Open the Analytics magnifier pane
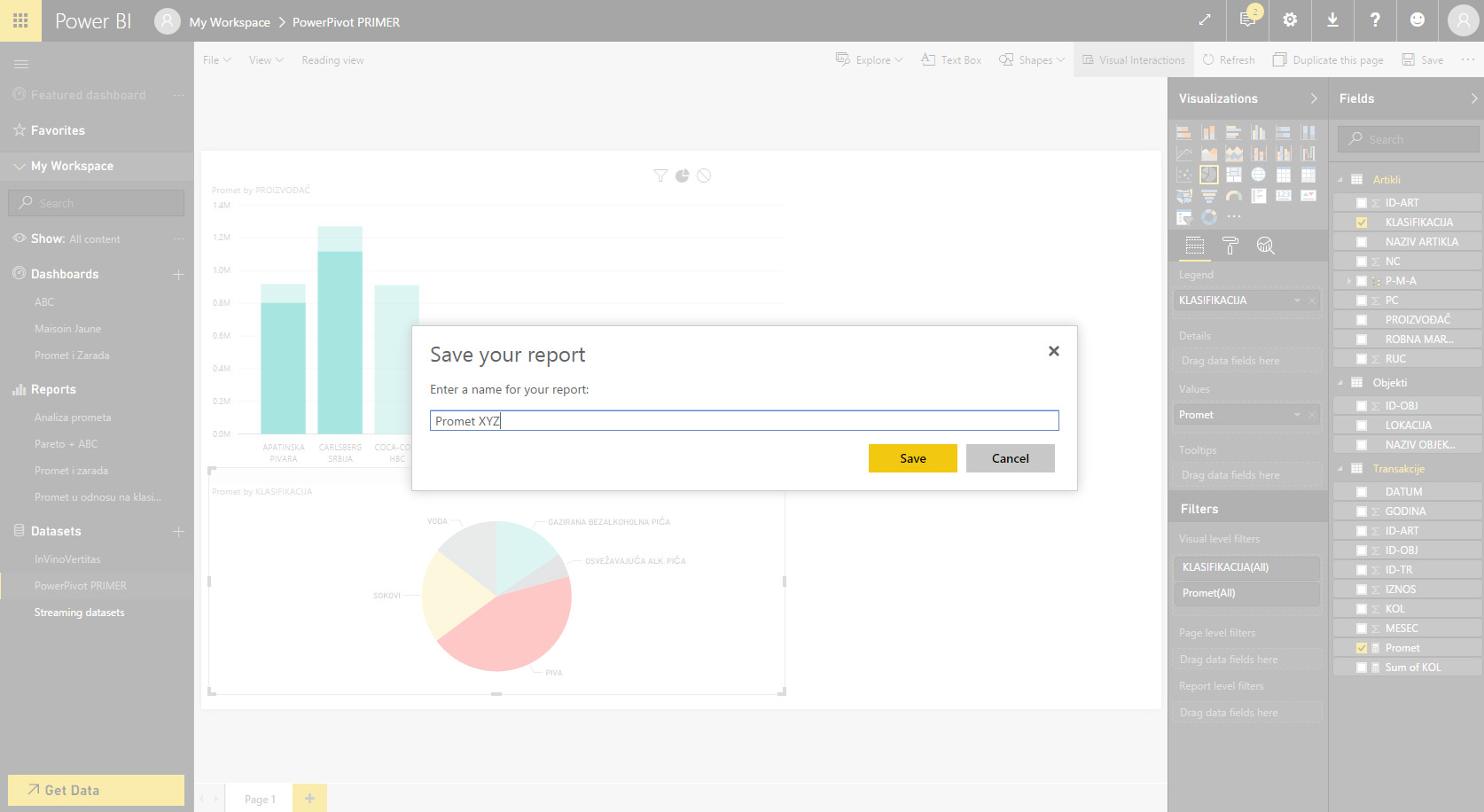The height and width of the screenshot is (812, 1484). point(1265,246)
